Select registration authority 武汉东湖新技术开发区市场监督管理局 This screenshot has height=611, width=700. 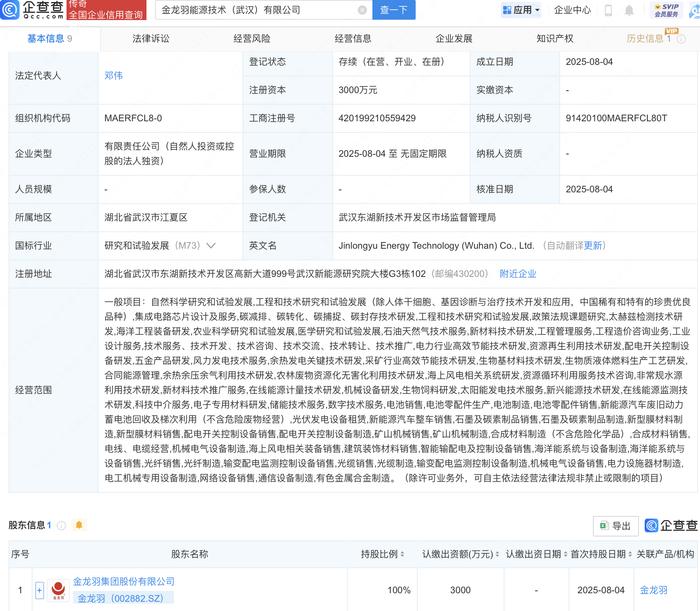tap(417, 217)
